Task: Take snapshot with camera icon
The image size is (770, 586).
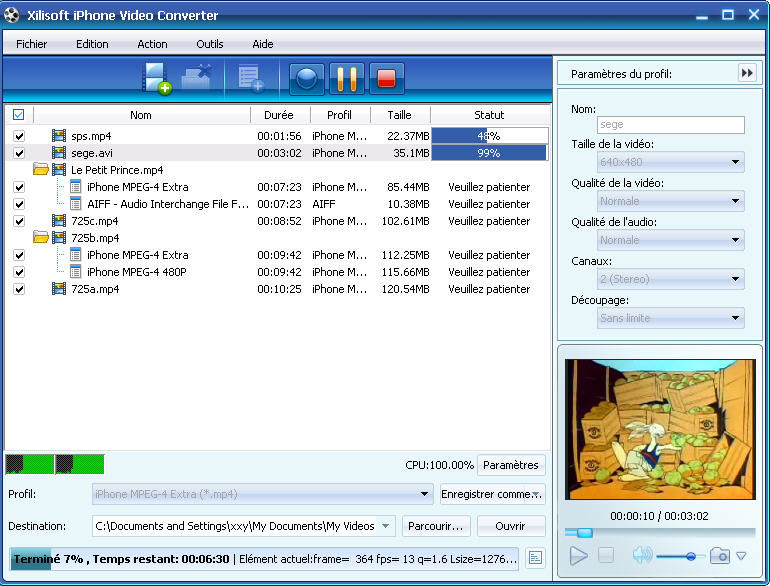Action: point(719,556)
